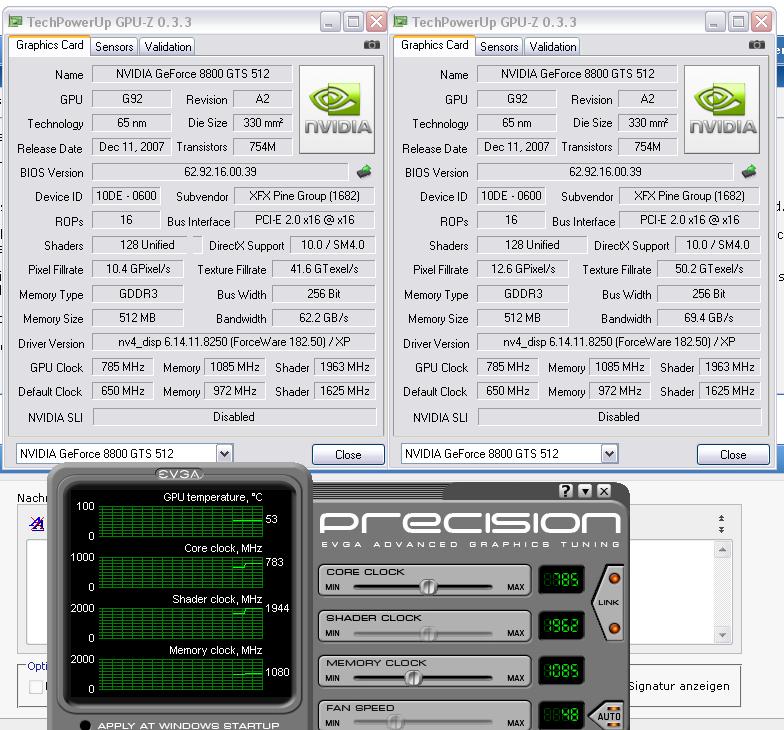Image resolution: width=784 pixels, height=730 pixels.
Task: Click Device ID 10DE - 0600 in right GPU-Z
Action: click(511, 196)
